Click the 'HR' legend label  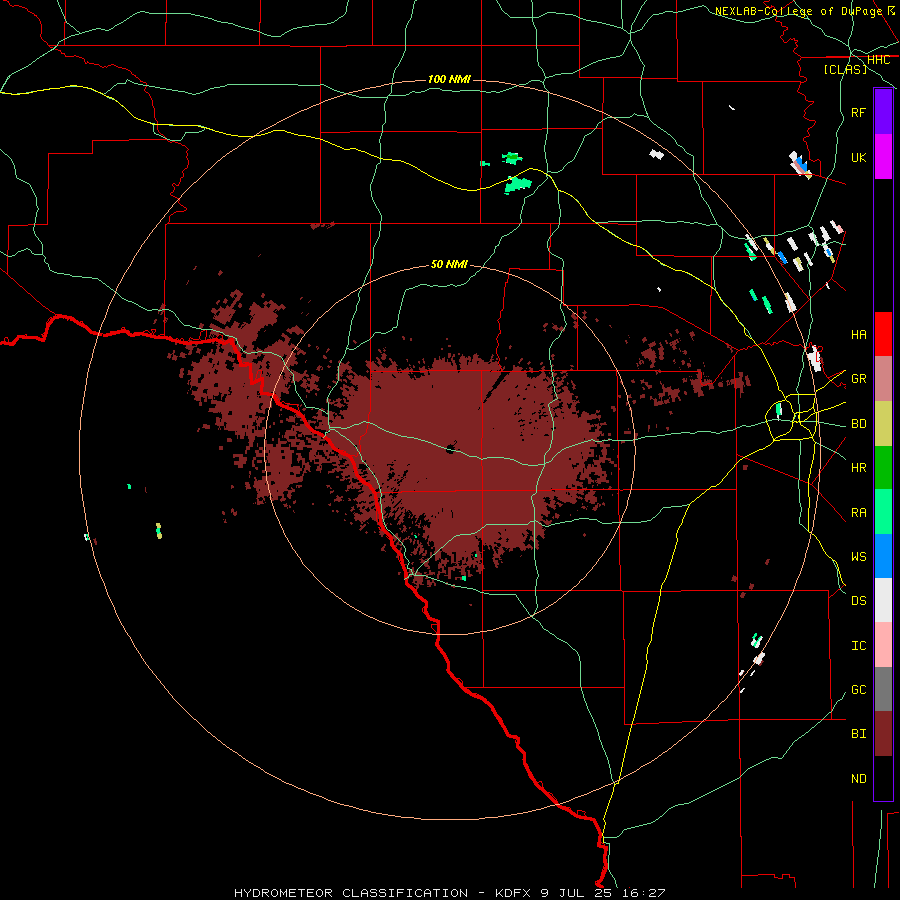859,468
